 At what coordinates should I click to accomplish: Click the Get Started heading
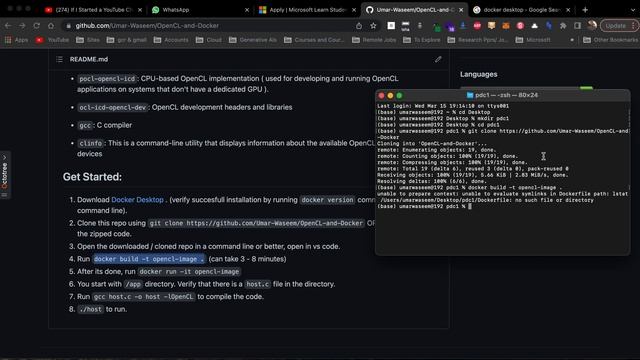(92, 177)
